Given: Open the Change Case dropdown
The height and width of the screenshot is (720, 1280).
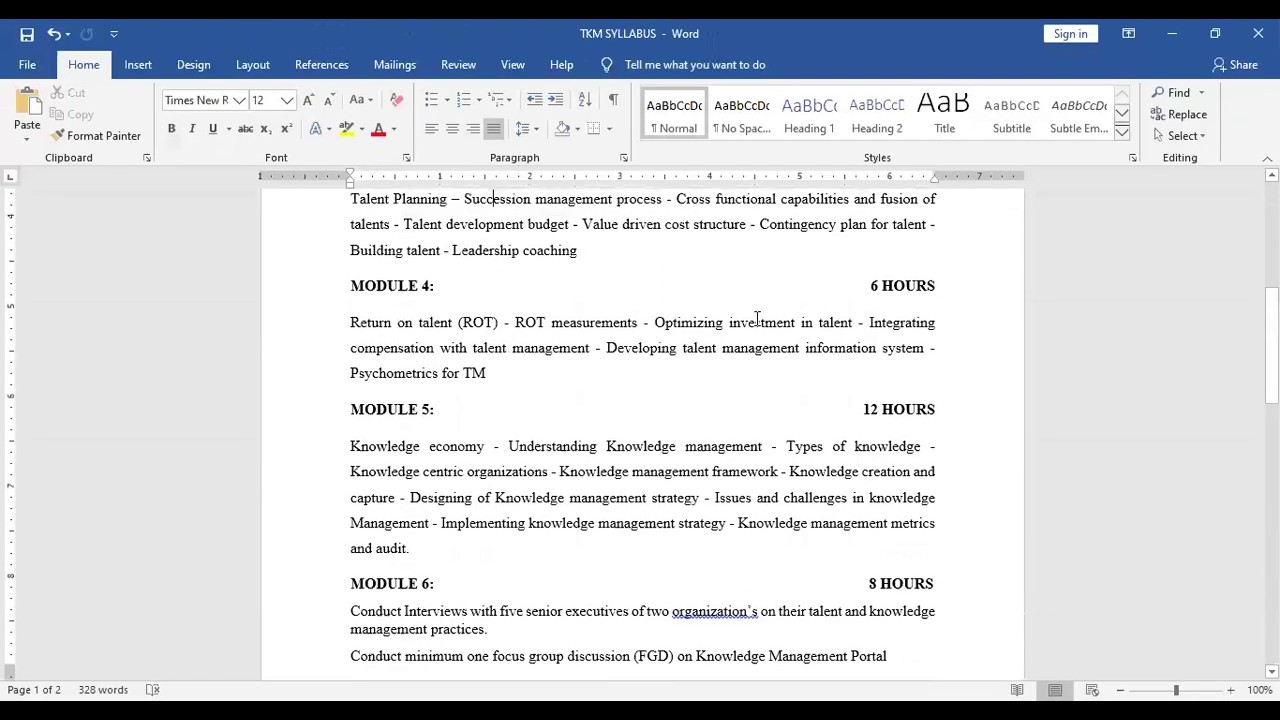Looking at the screenshot, I should pyautogui.click(x=361, y=100).
